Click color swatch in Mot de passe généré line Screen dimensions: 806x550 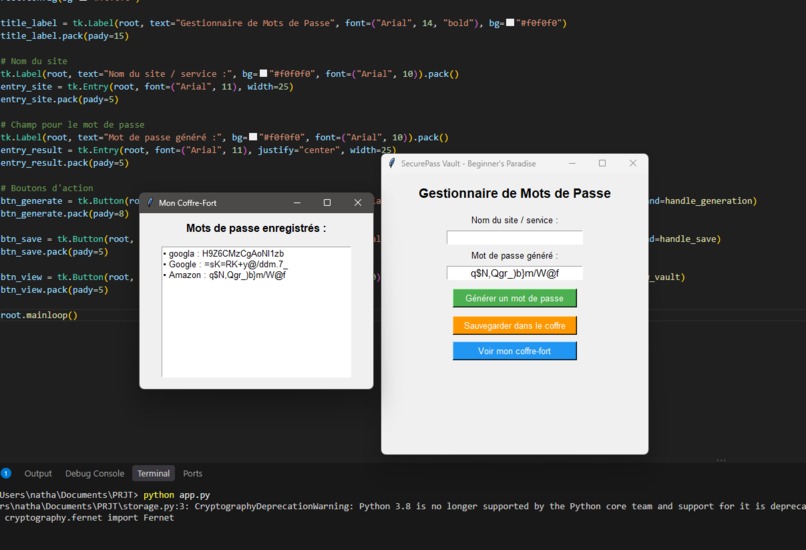point(253,137)
